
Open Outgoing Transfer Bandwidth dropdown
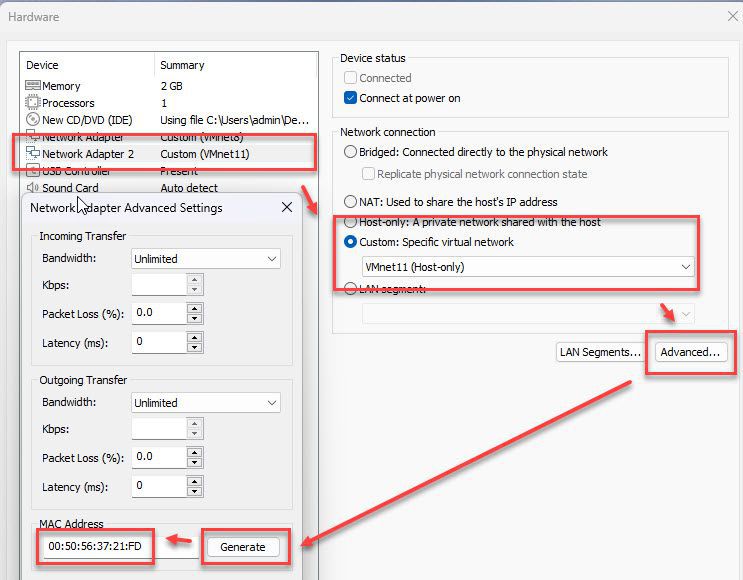[206, 403]
